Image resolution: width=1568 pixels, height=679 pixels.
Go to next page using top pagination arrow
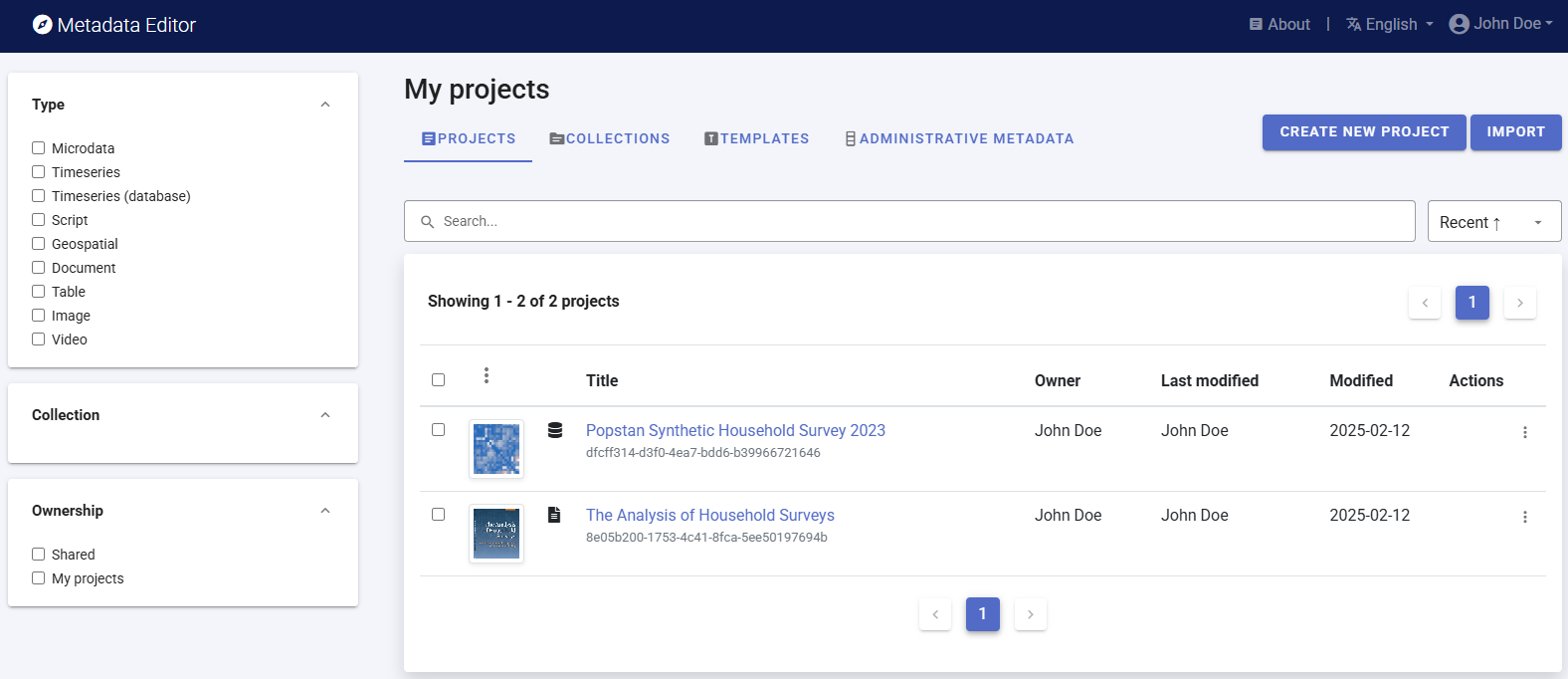(1519, 303)
